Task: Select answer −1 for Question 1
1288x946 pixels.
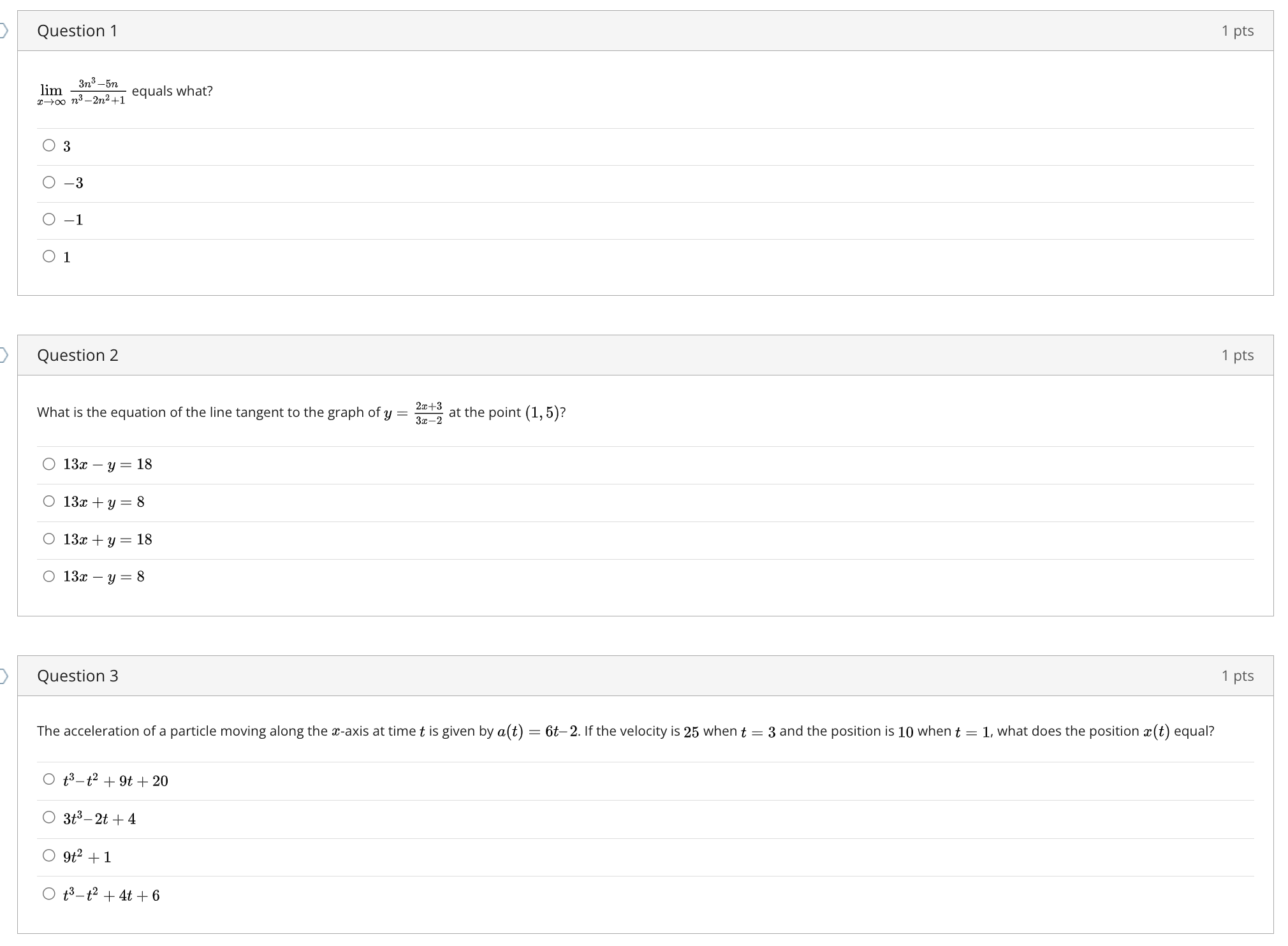Action: [49, 219]
